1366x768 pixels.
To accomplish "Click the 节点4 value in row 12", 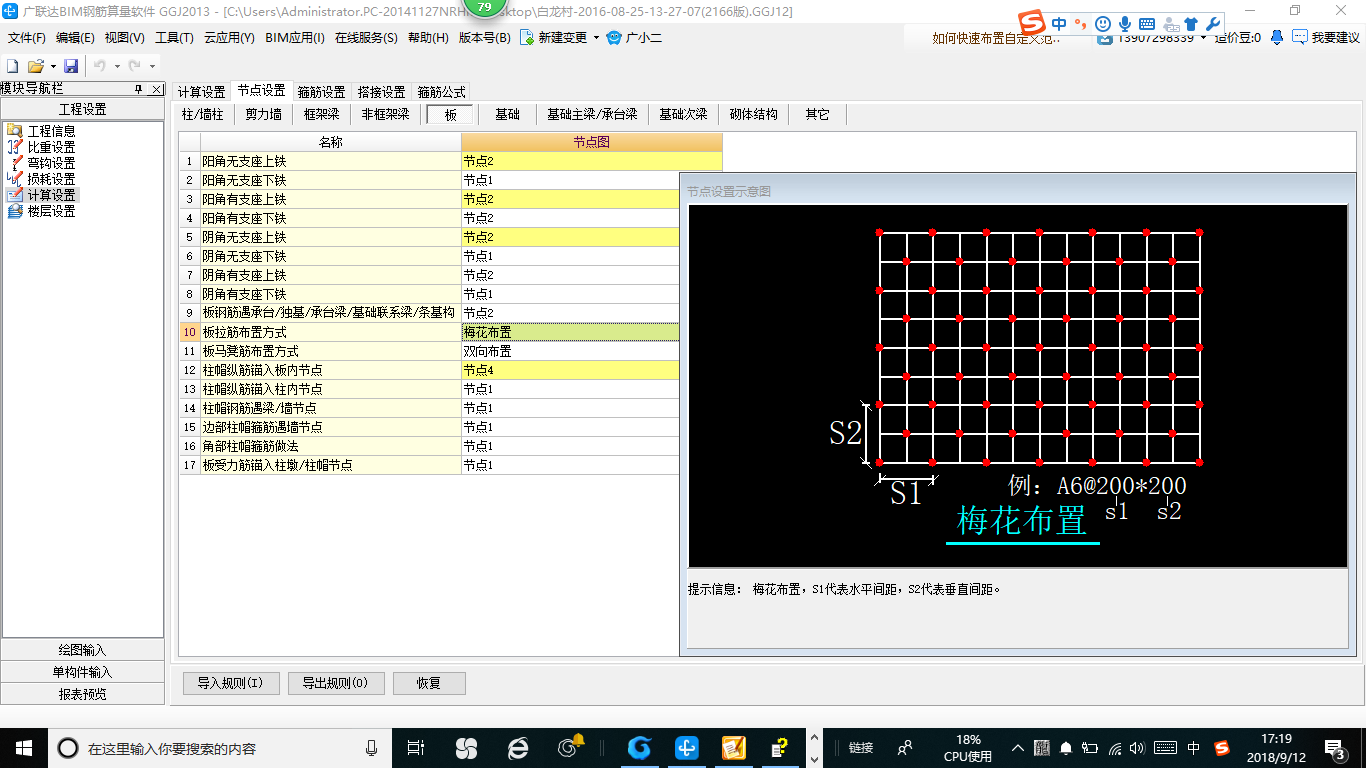I will coord(570,370).
